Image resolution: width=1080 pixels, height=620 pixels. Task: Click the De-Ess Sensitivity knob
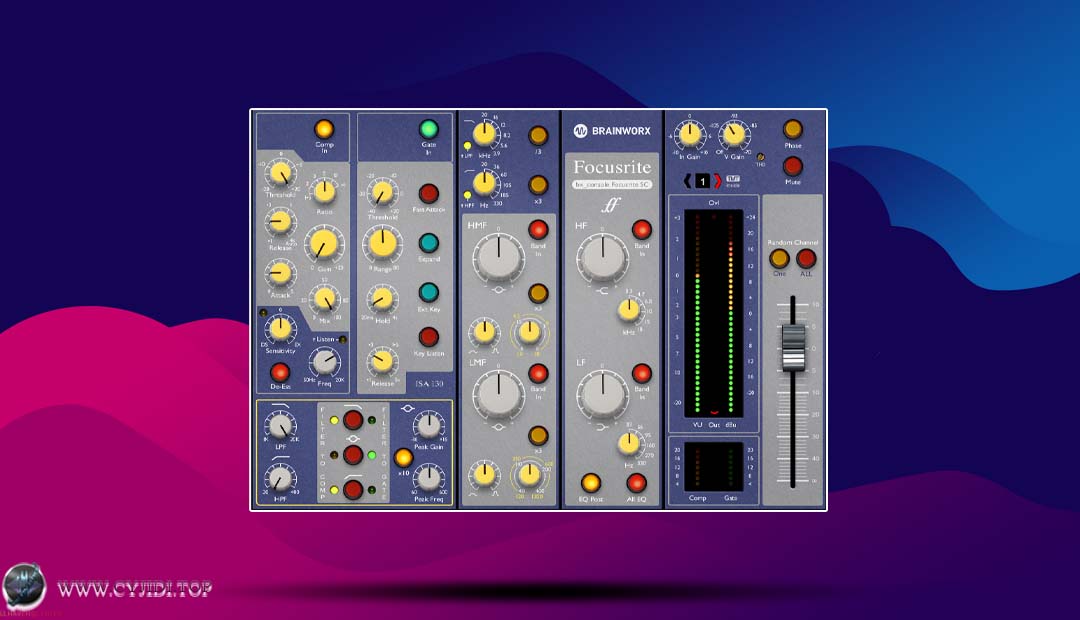coord(280,329)
